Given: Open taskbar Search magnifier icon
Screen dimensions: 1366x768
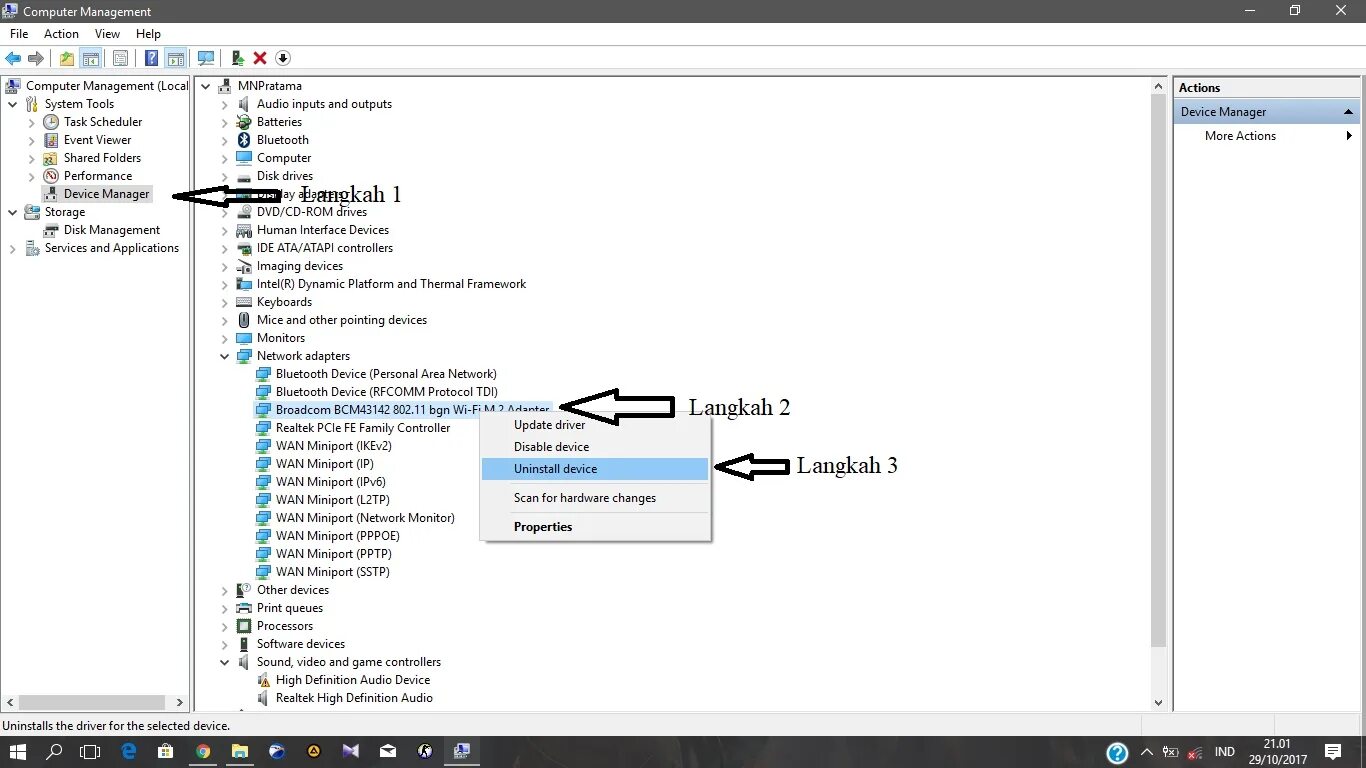Looking at the screenshot, I should (55, 751).
